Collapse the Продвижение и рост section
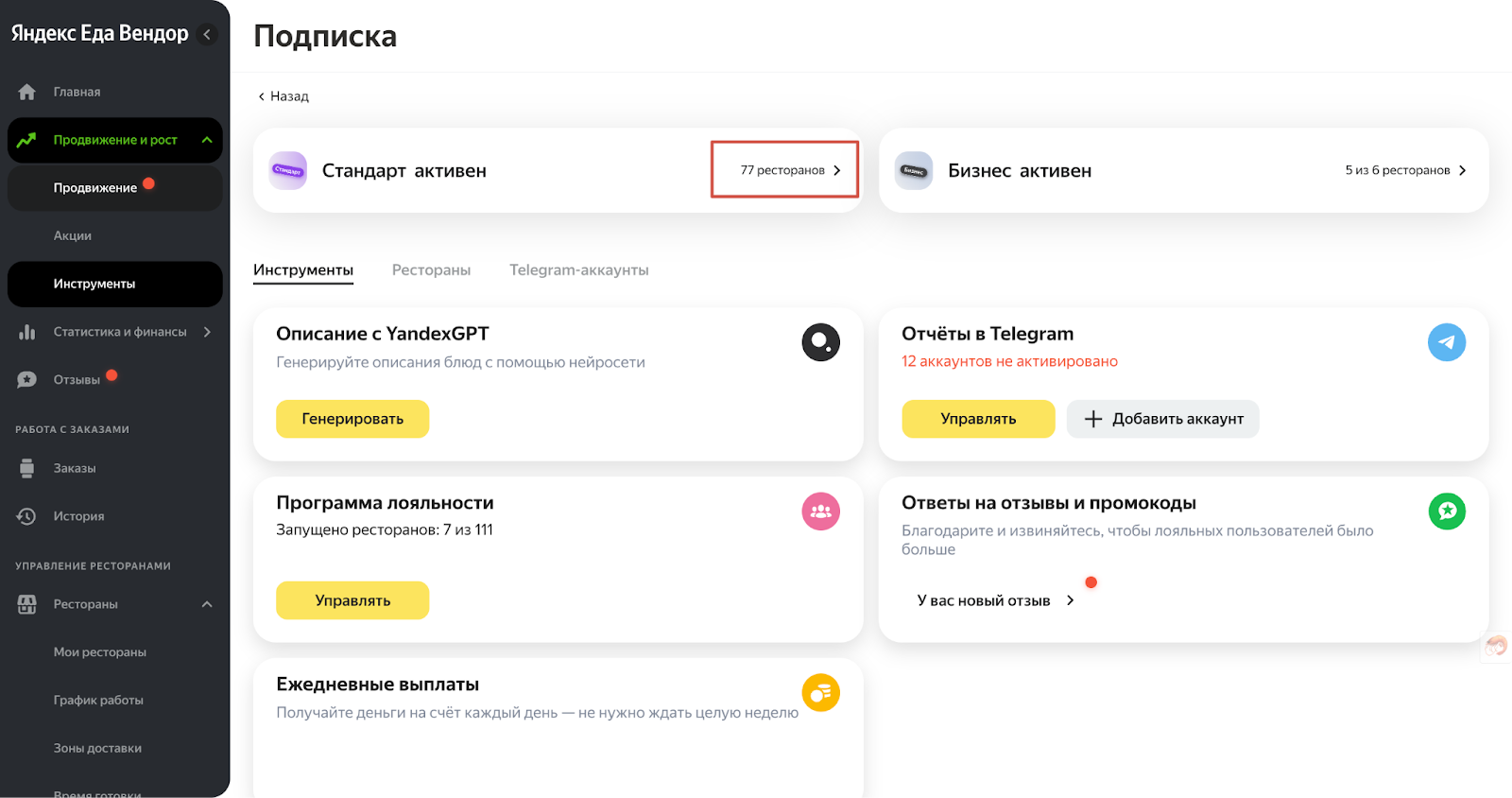This screenshot has height=798, width=1512. (x=207, y=140)
